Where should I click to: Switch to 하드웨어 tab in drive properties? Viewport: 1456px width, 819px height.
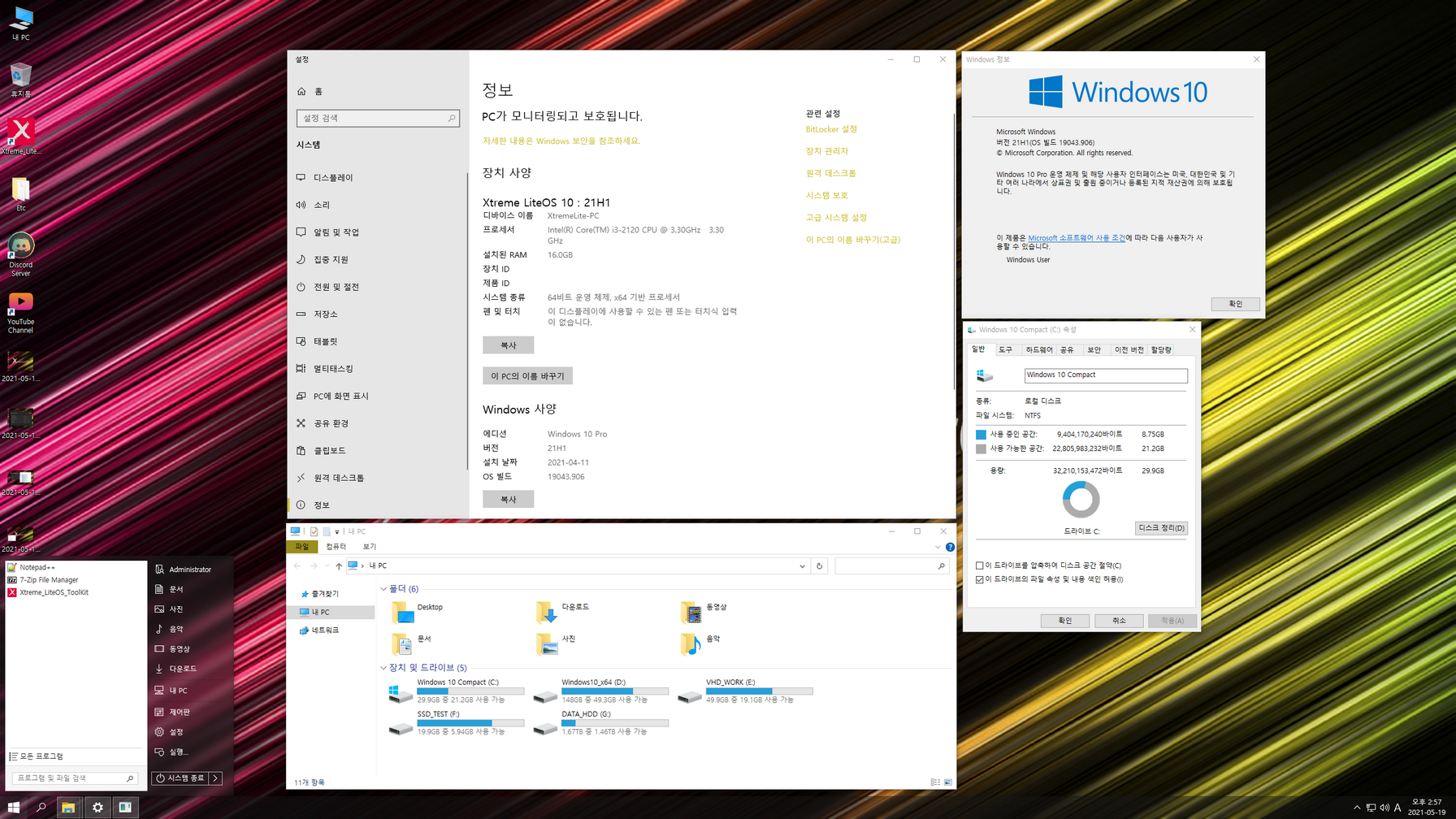[1038, 349]
